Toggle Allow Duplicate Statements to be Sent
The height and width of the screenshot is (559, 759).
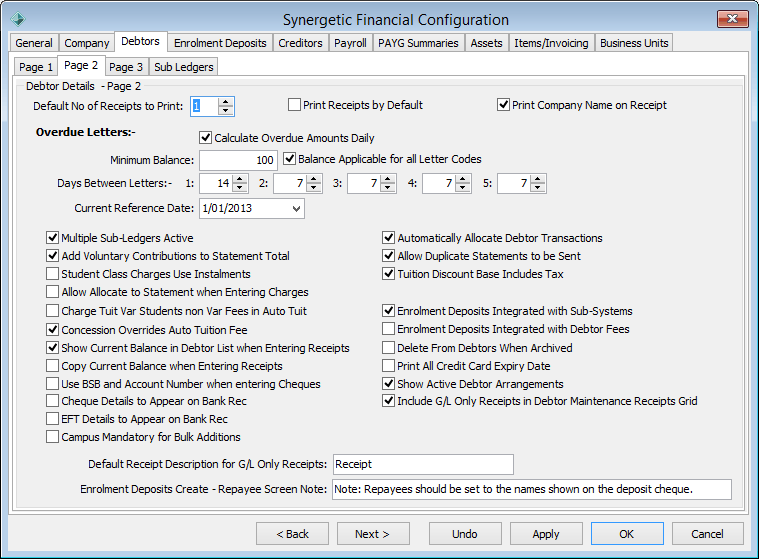[x=388, y=256]
